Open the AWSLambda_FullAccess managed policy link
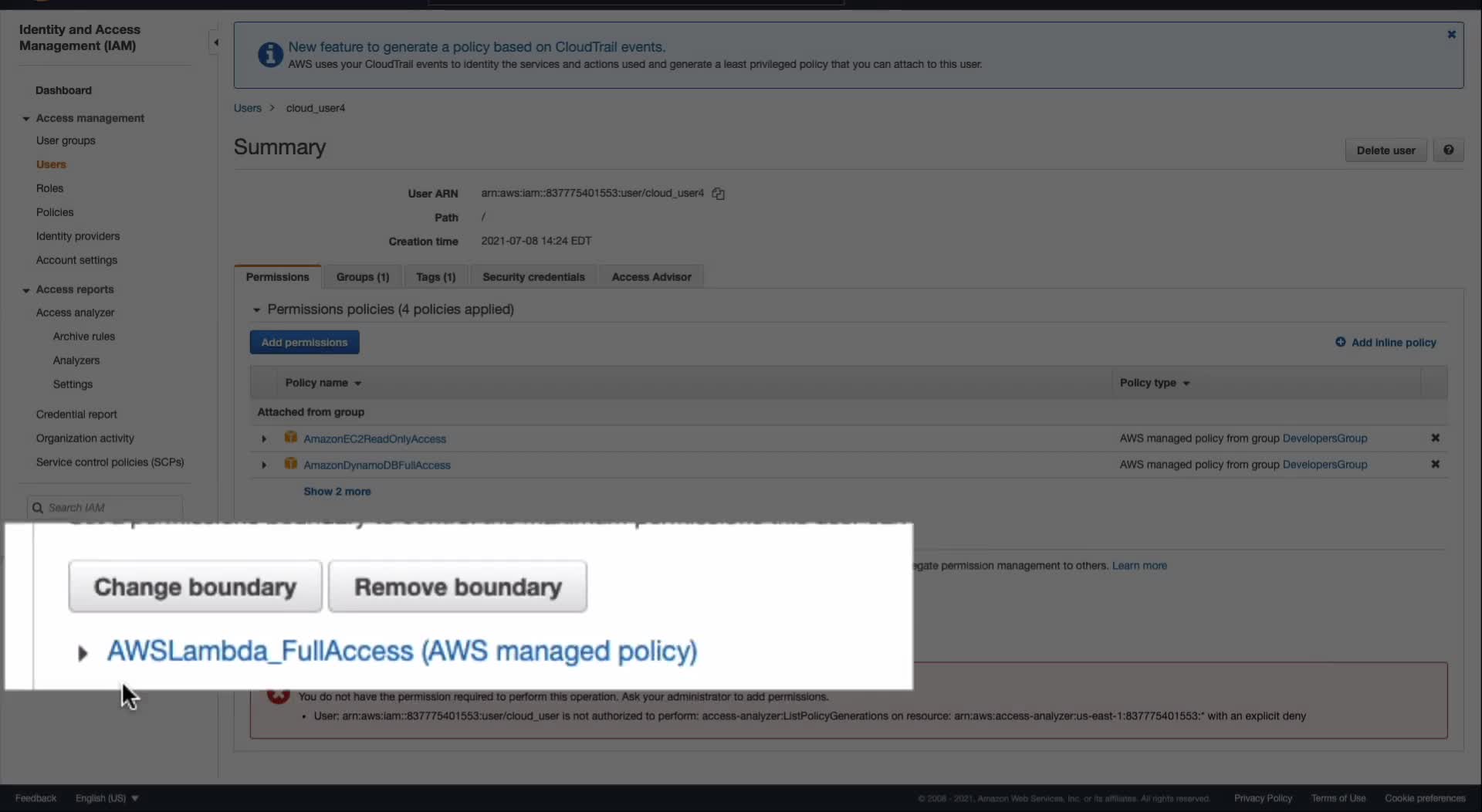Viewport: 1482px width, 812px height. tap(402, 651)
